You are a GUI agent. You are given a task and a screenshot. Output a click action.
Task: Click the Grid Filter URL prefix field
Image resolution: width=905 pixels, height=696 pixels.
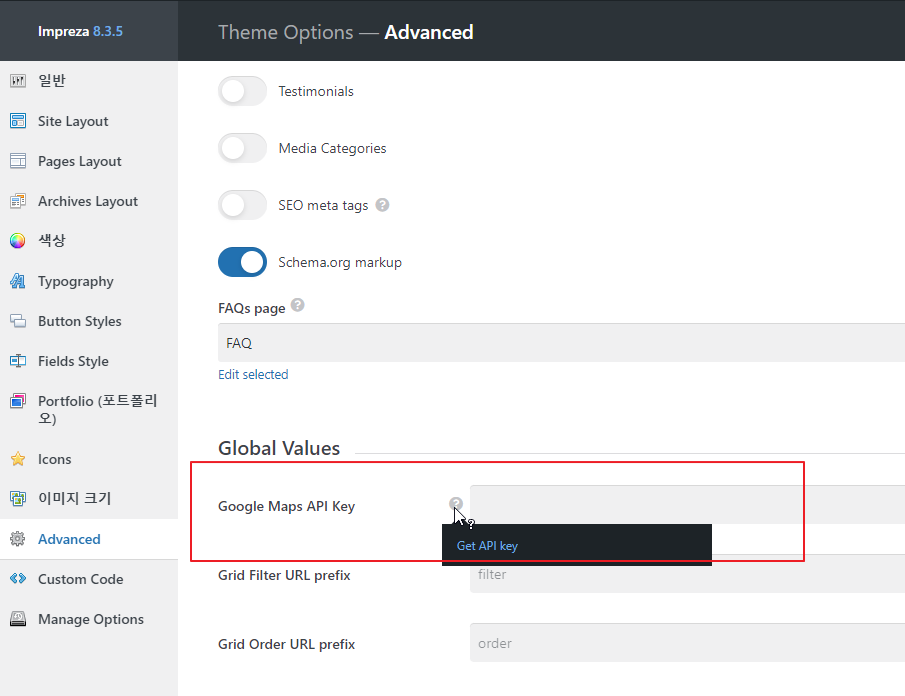687,574
